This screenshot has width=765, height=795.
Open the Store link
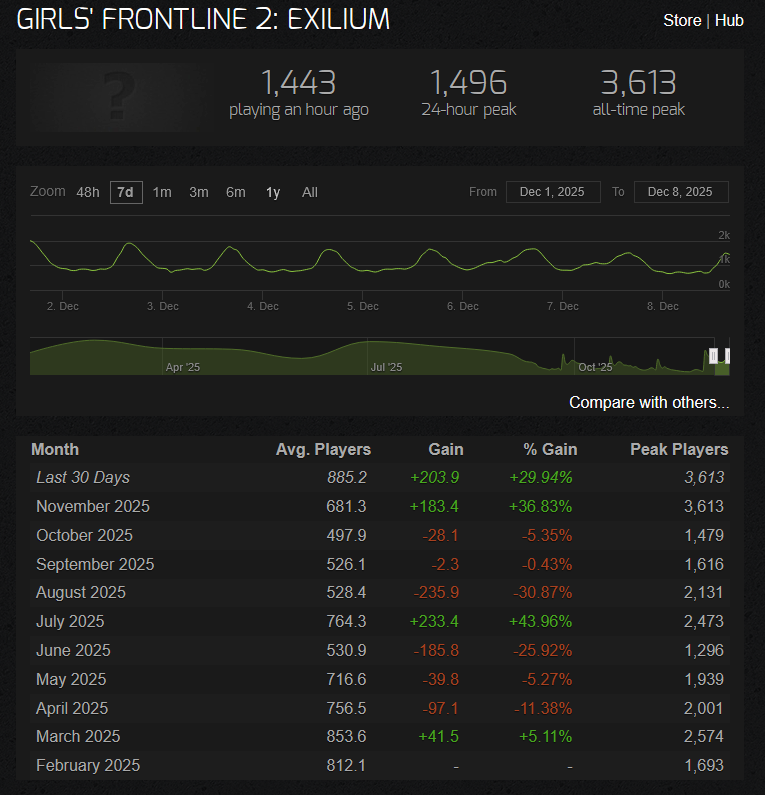682,20
